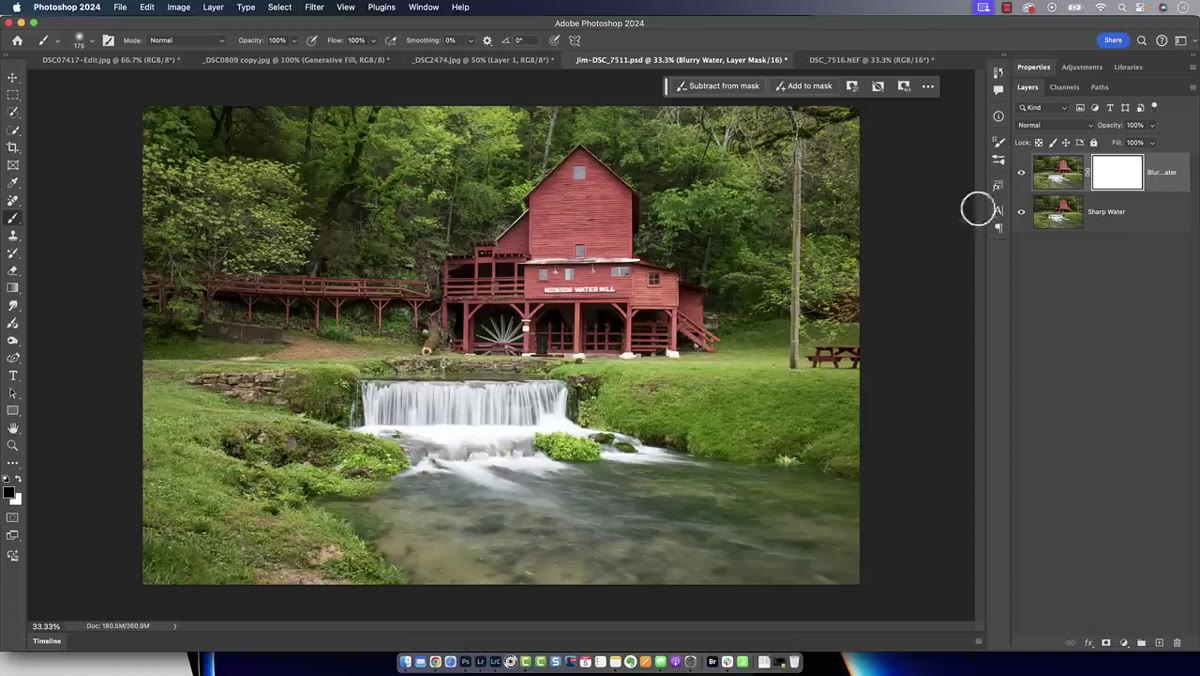Screen dimensions: 1200x676
Task: Click the foreground color swatch
Action: 9,493
